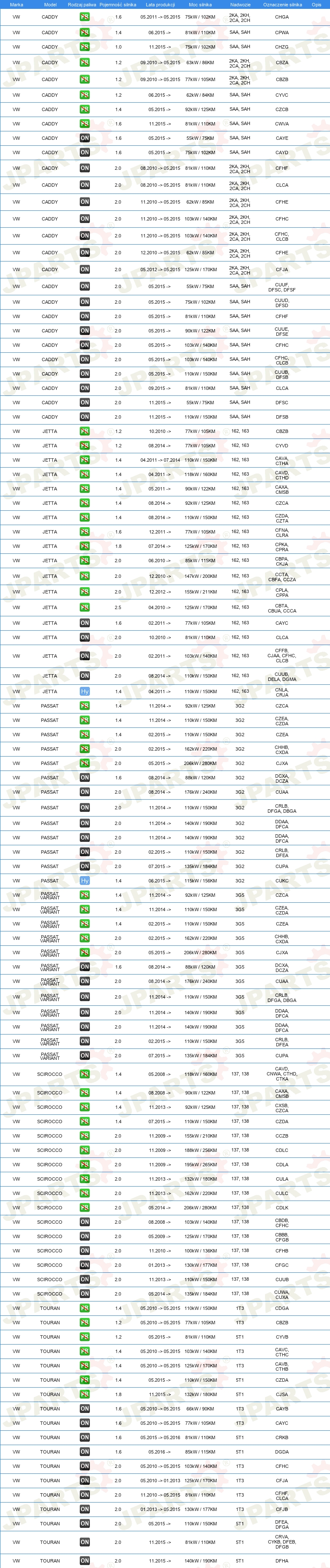Click the ON diesel icon in the CAYE row

84,138
